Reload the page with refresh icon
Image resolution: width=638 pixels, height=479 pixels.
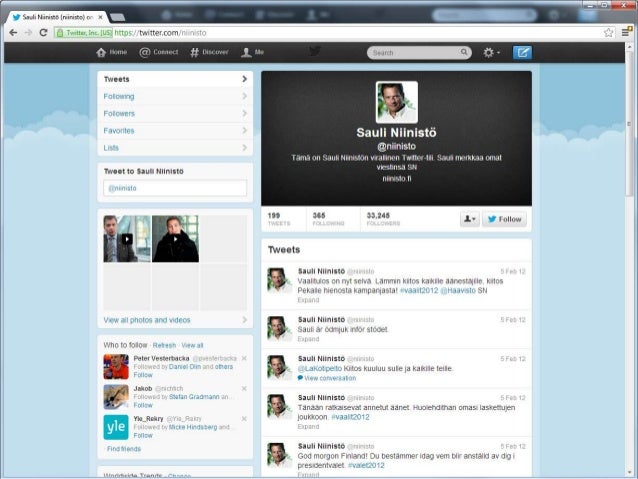44,33
